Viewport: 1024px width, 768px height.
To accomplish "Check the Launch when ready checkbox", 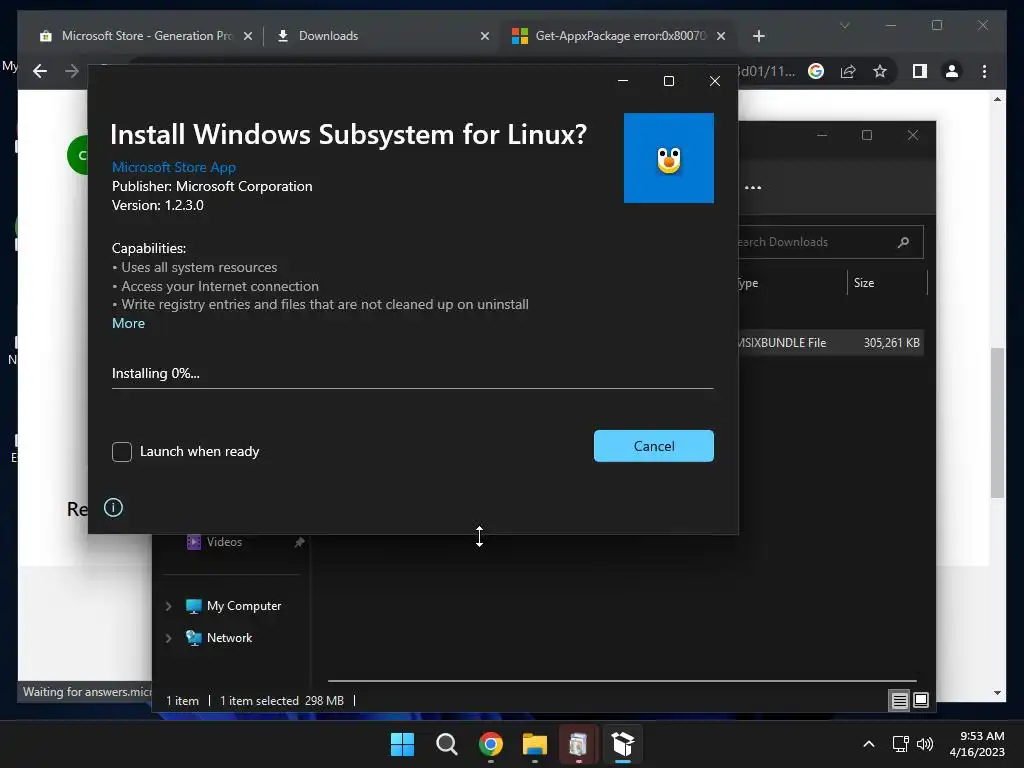I will pyautogui.click(x=121, y=452).
